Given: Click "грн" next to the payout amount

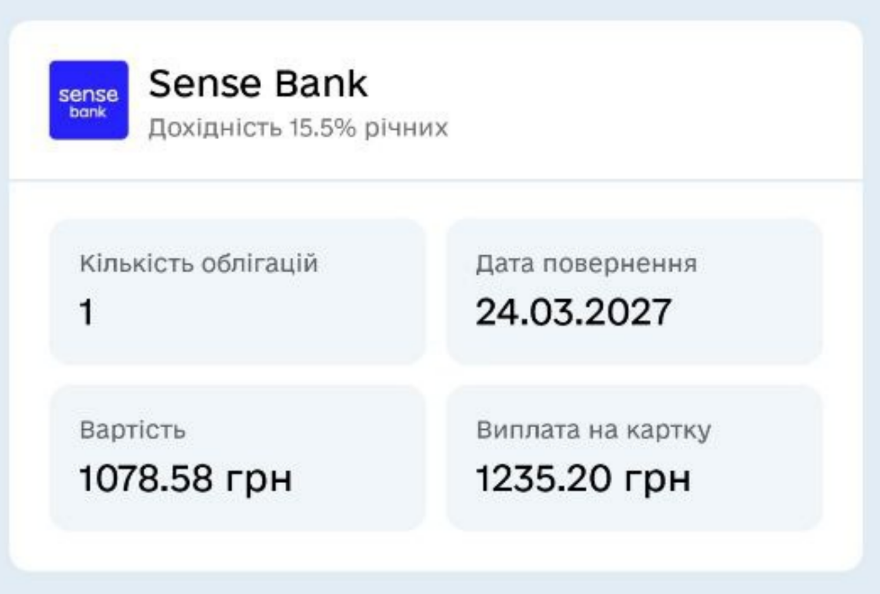Looking at the screenshot, I should (658, 481).
